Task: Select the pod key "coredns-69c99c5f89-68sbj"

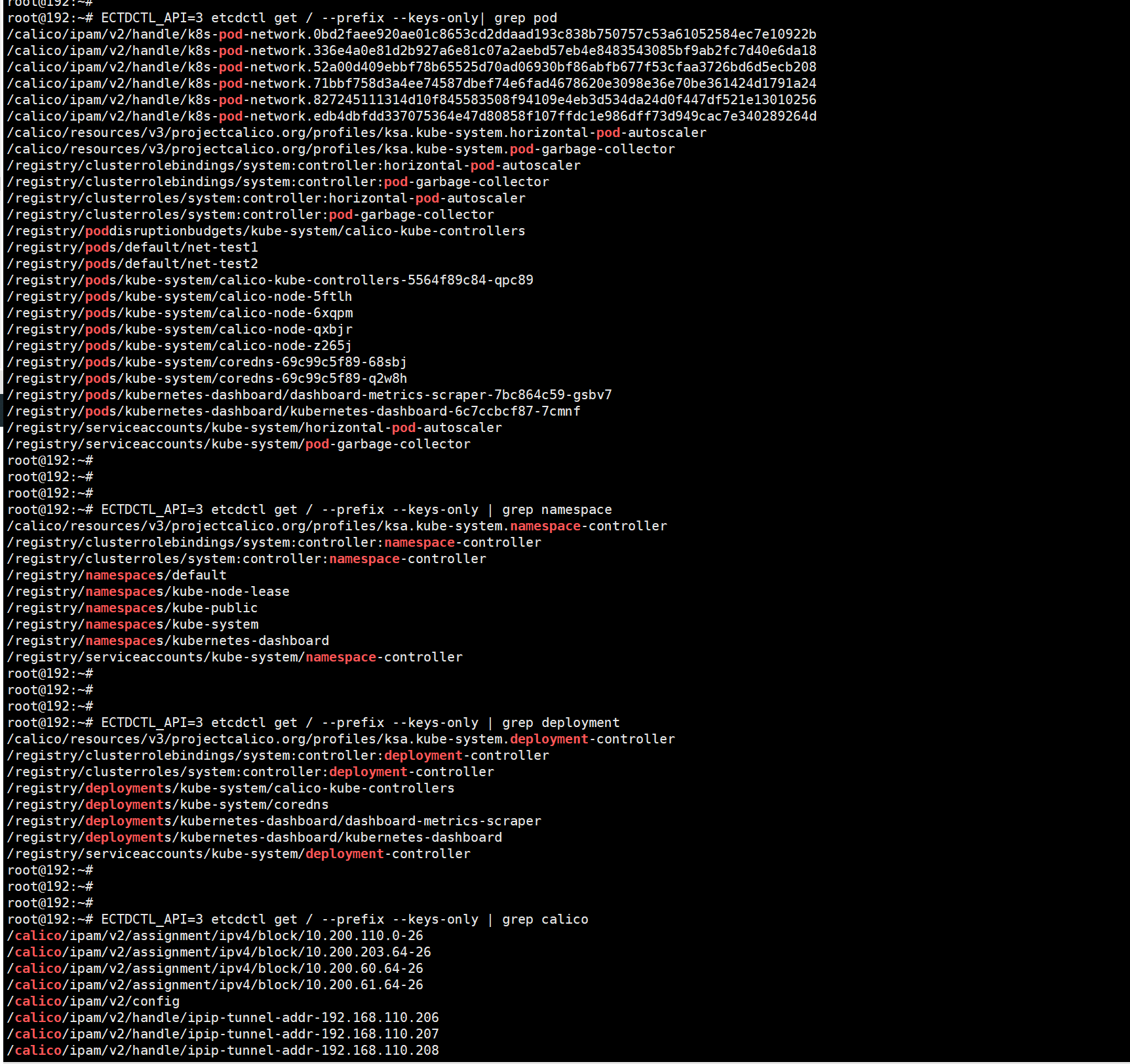Action: (x=207, y=362)
